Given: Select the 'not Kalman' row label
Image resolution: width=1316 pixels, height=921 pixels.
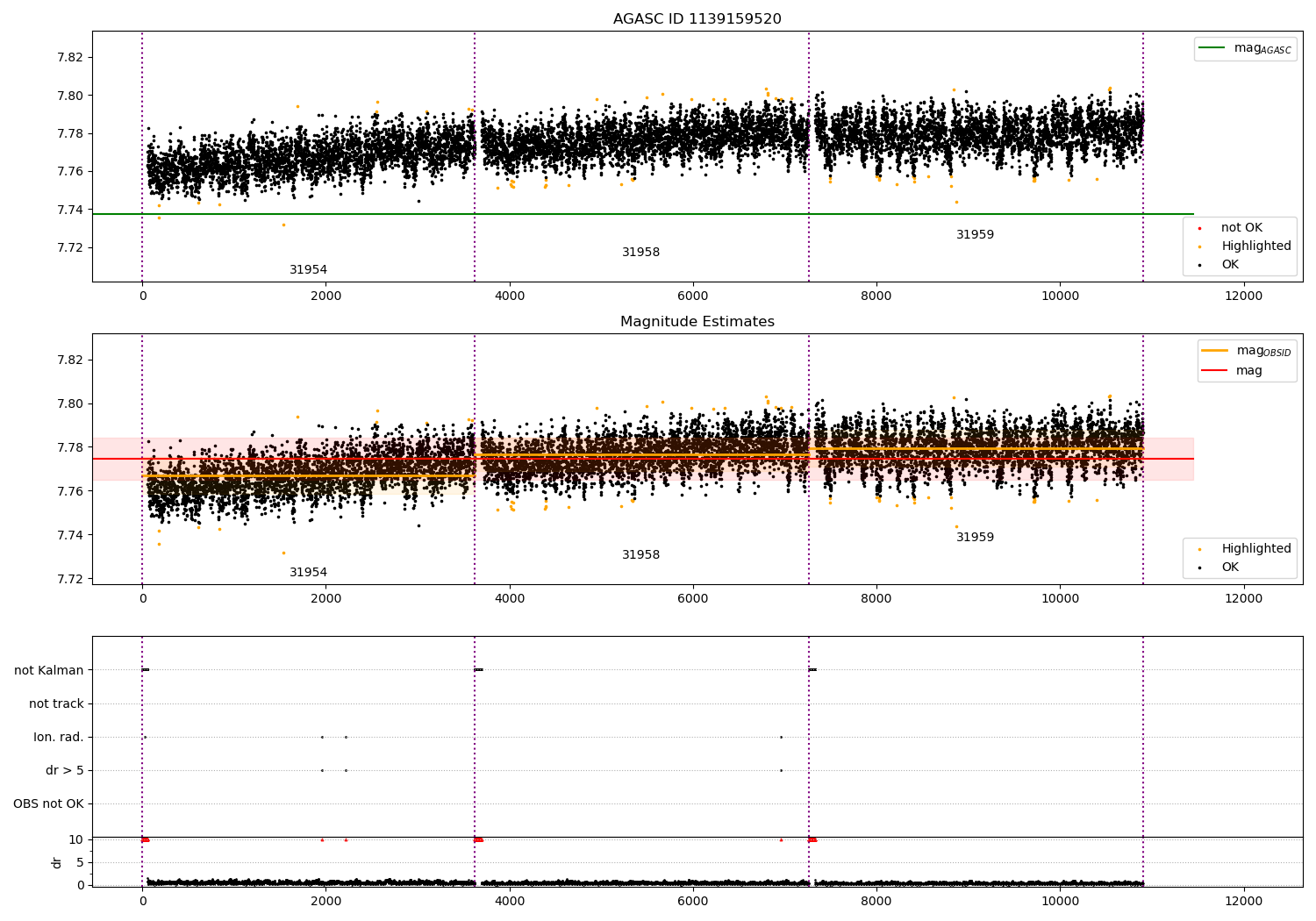Looking at the screenshot, I should click(x=49, y=670).
